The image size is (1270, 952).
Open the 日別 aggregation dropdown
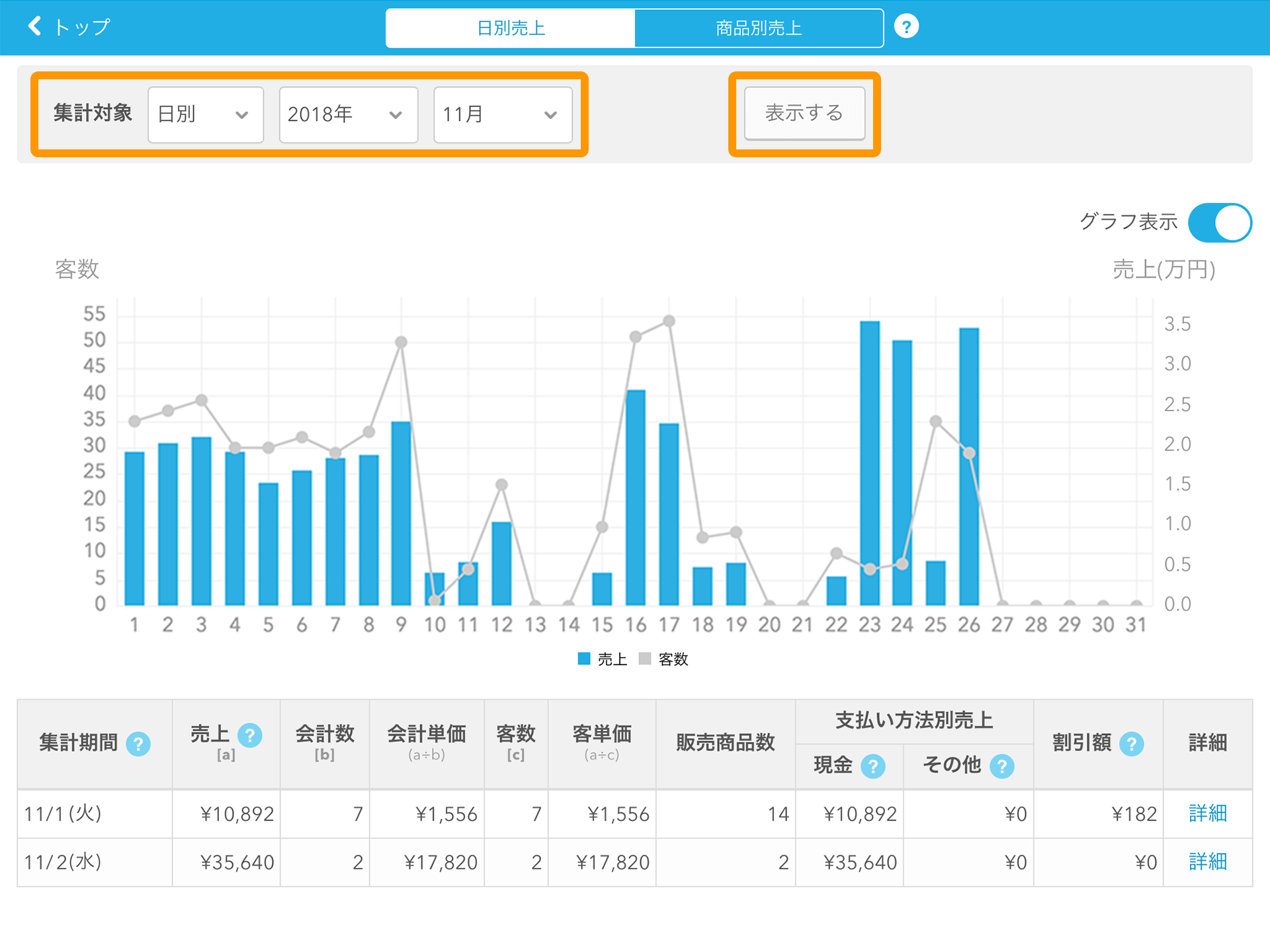pos(206,114)
